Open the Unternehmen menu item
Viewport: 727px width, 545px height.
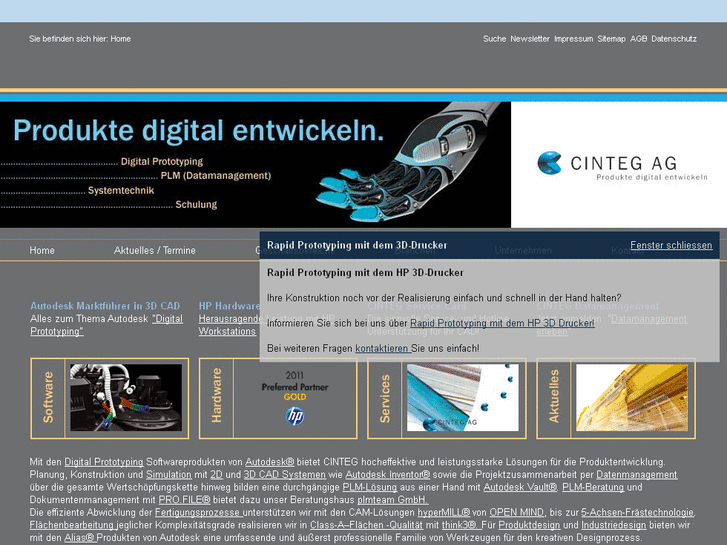tap(523, 250)
